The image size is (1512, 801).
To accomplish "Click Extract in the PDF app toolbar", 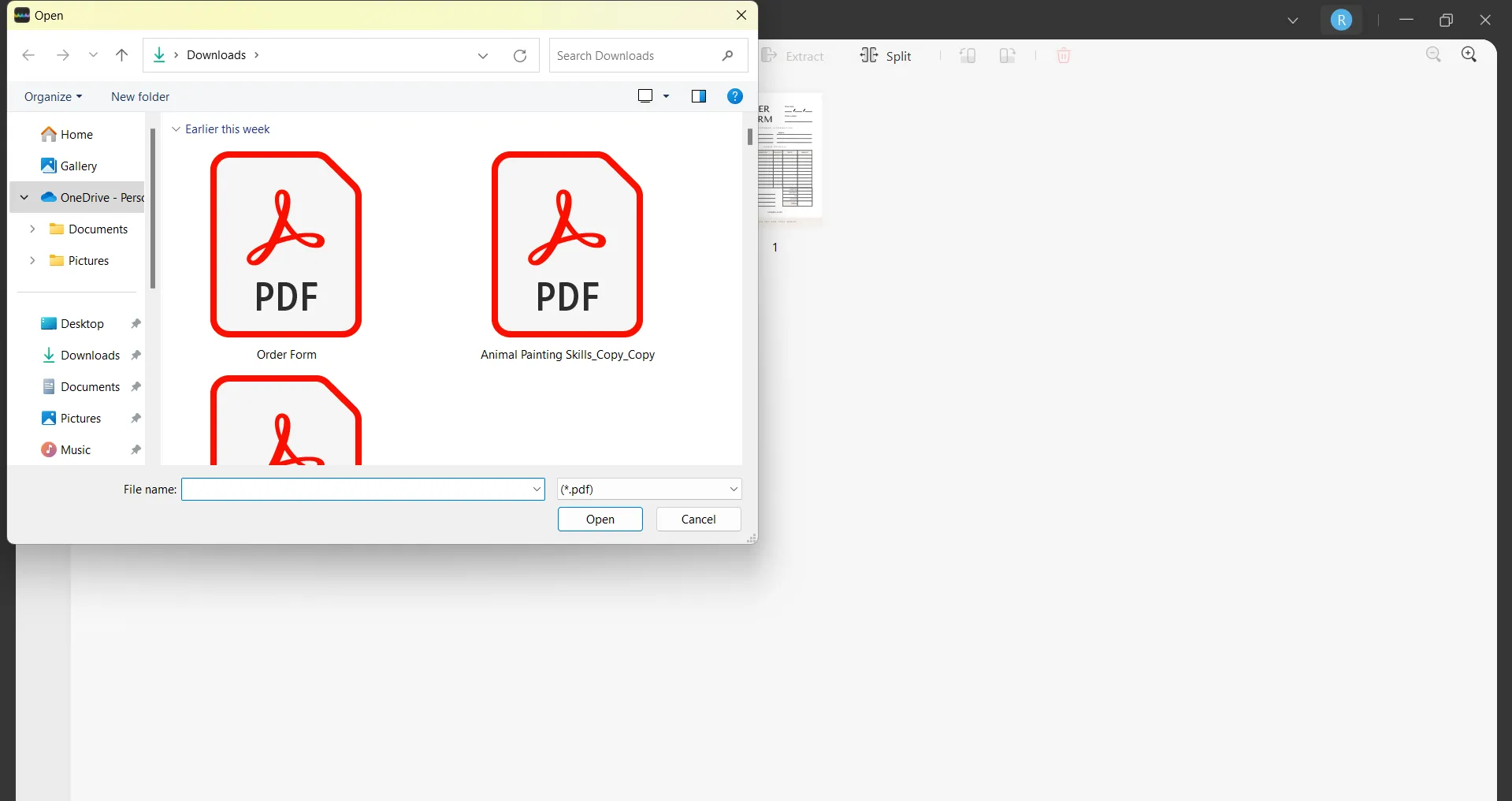I will (793, 56).
